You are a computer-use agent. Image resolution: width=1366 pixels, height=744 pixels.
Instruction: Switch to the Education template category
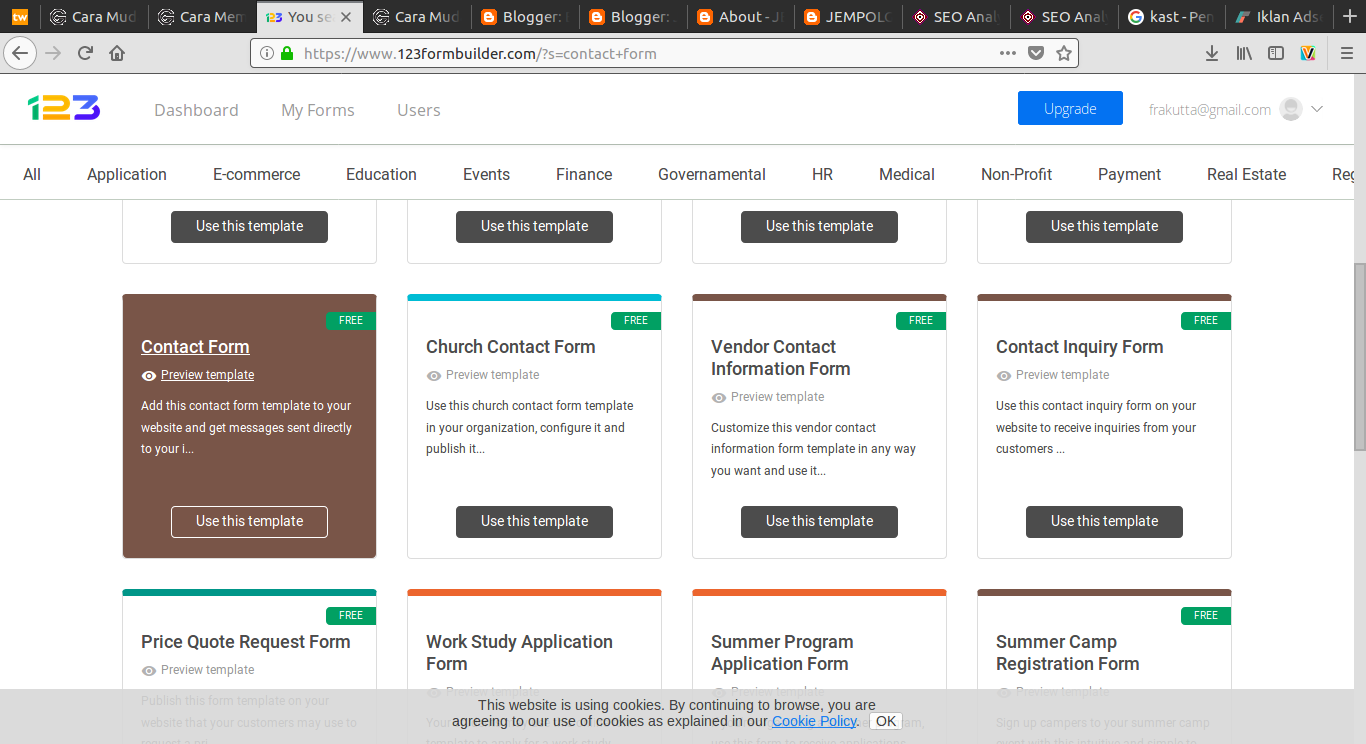[x=381, y=174]
